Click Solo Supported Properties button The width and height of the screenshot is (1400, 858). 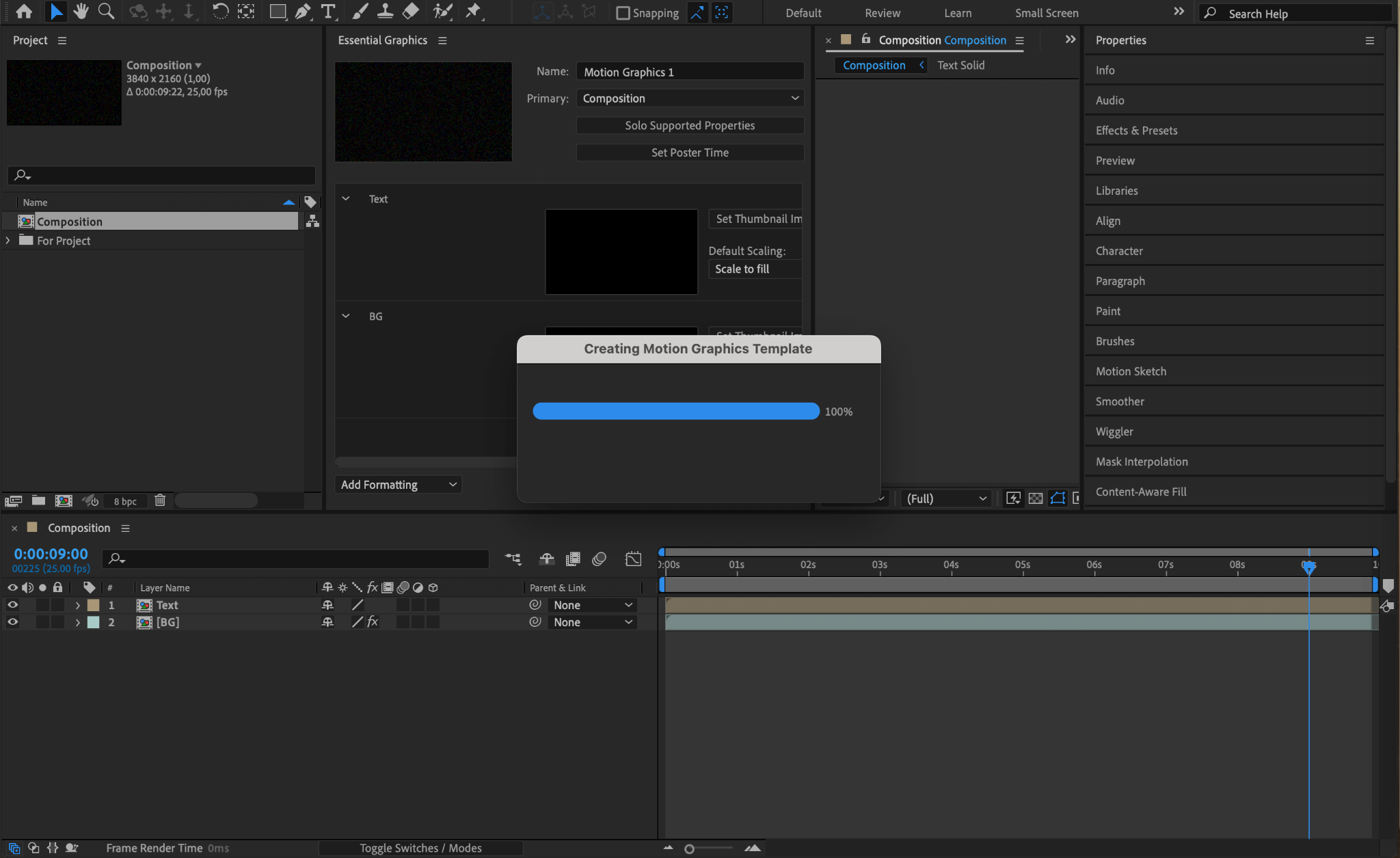pyautogui.click(x=690, y=126)
